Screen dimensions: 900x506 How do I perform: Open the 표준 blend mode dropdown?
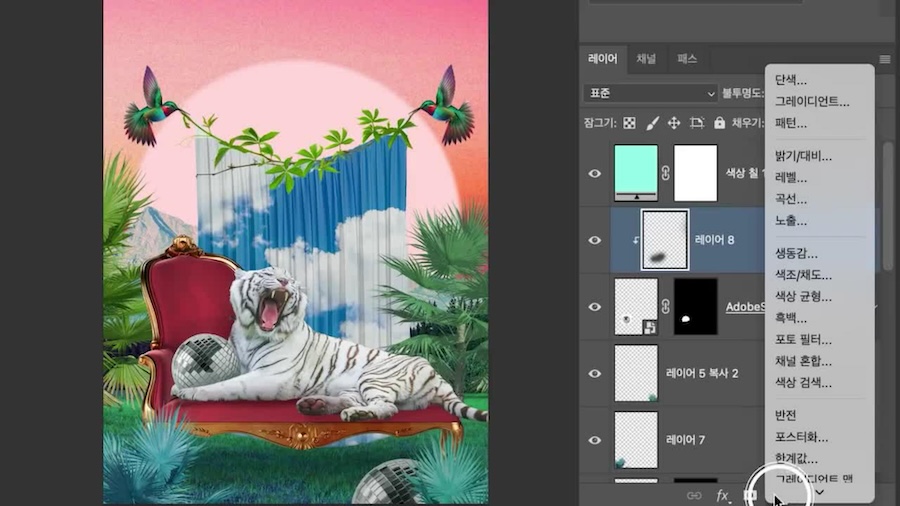click(x=650, y=93)
